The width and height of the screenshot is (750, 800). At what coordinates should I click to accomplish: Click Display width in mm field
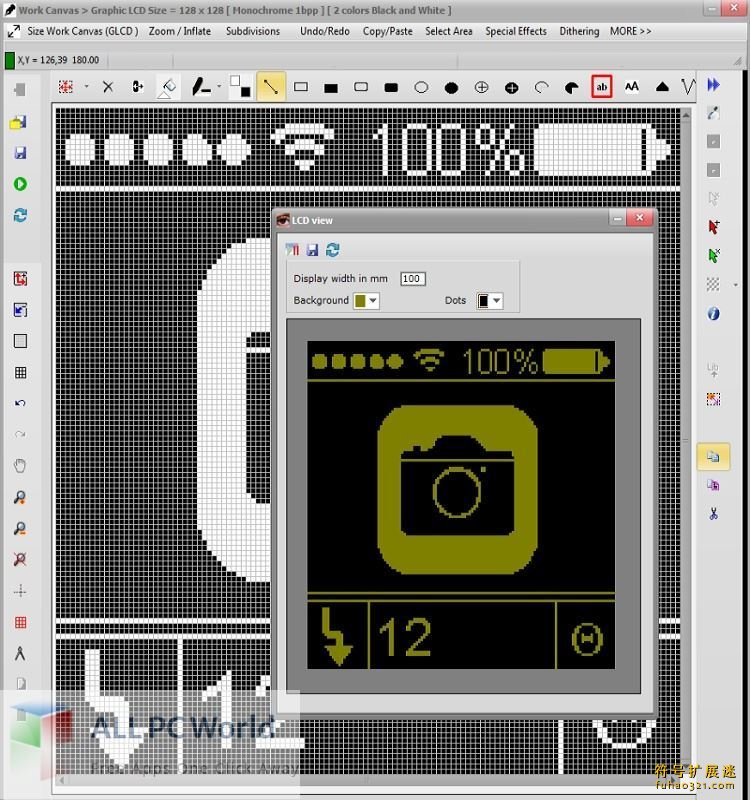[x=412, y=279]
